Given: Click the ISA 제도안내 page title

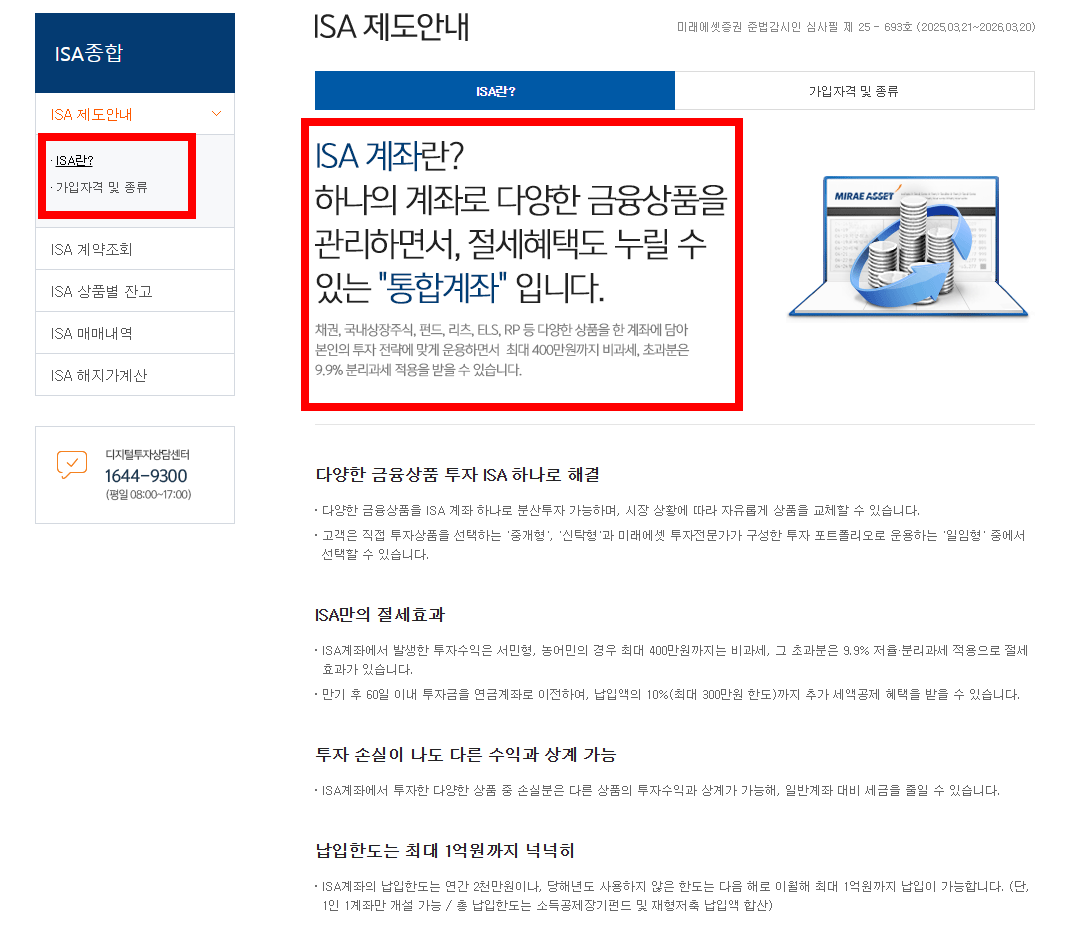Looking at the screenshot, I should click(x=391, y=28).
